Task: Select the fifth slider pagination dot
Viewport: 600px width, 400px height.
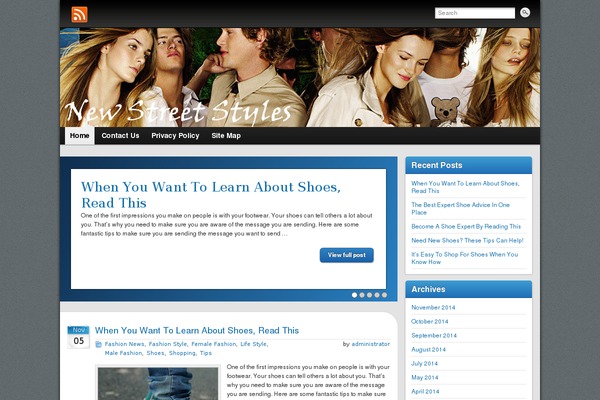Action: click(384, 295)
